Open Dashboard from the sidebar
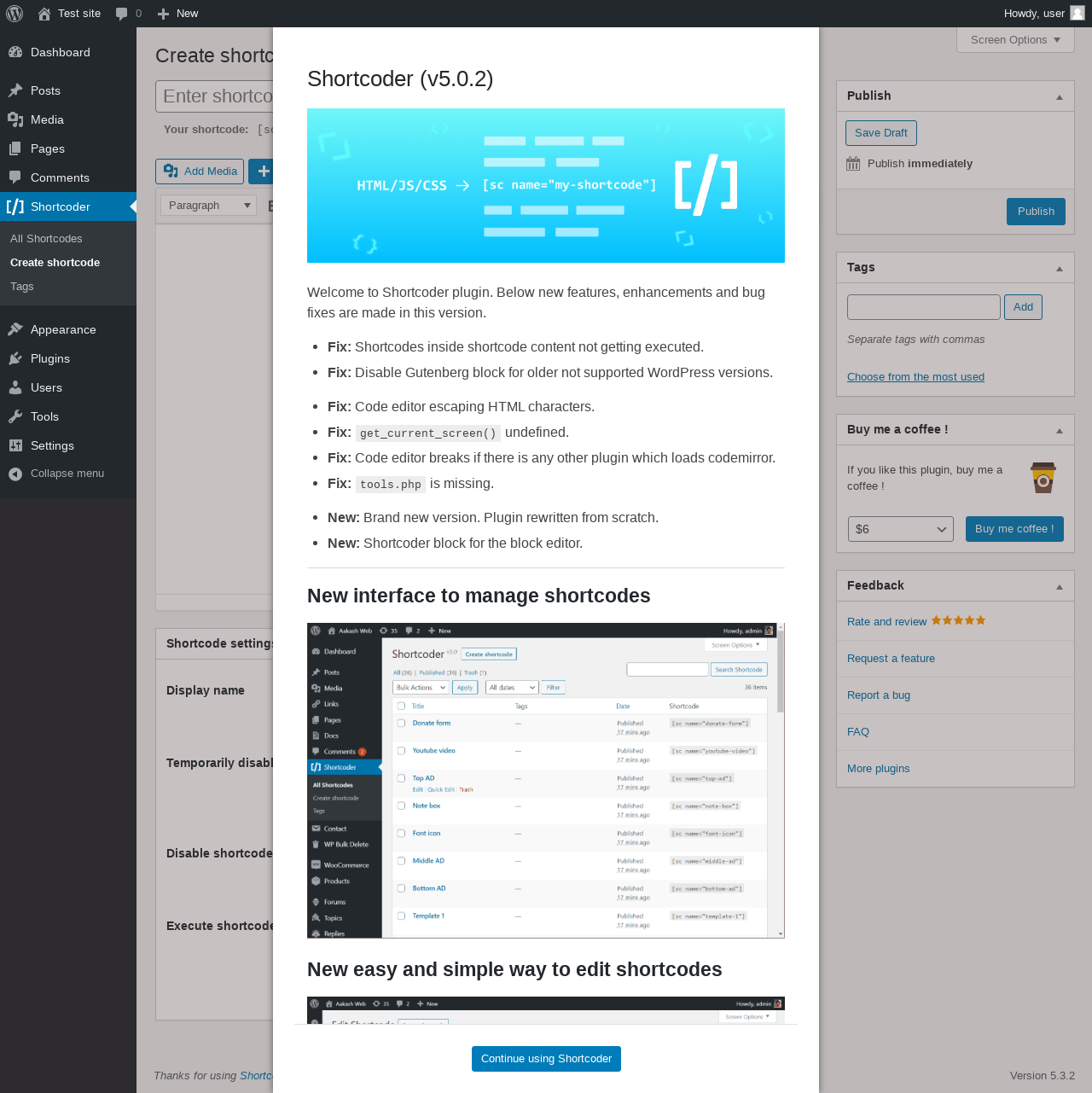 68,52
